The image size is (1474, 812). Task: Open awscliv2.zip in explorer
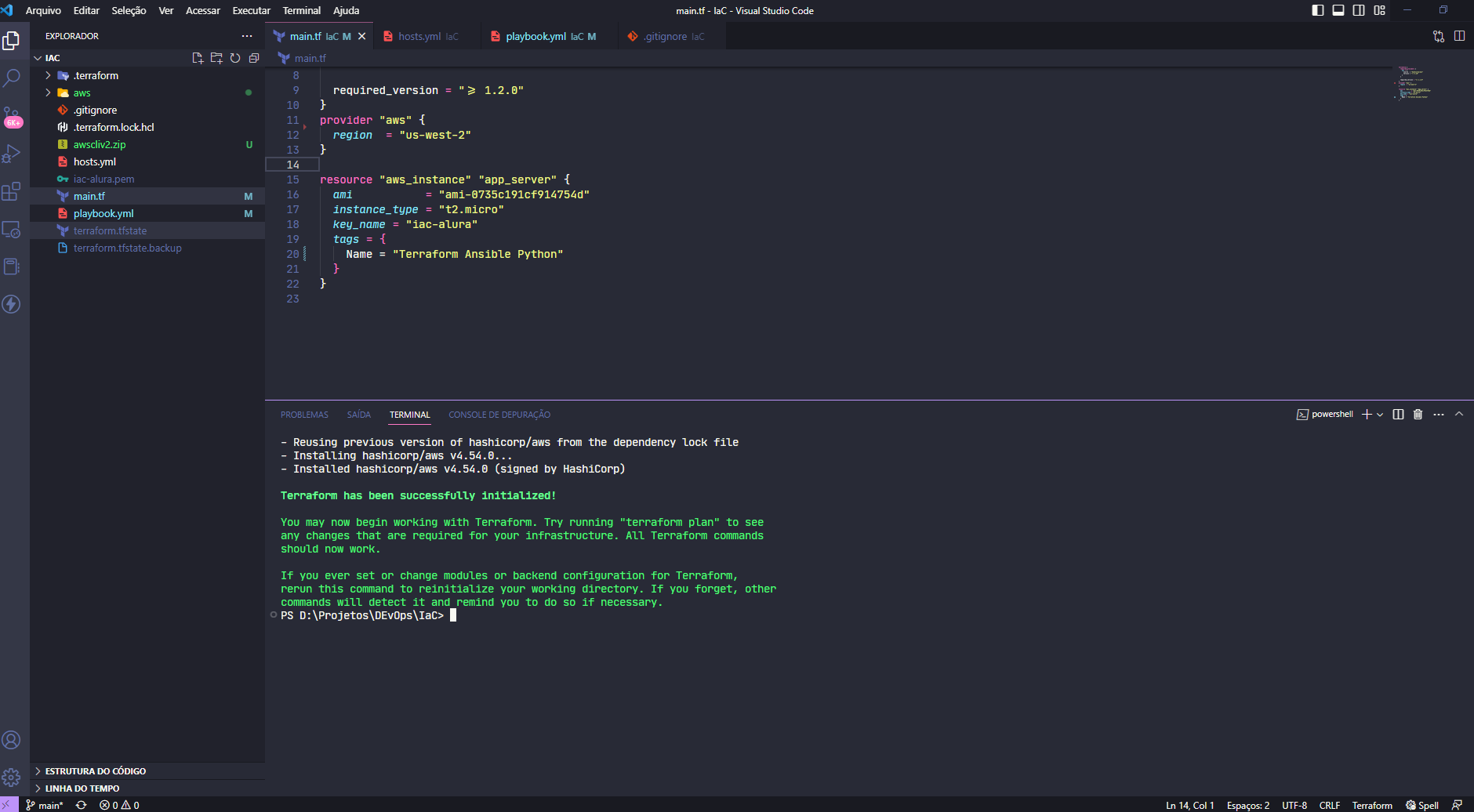(147, 144)
